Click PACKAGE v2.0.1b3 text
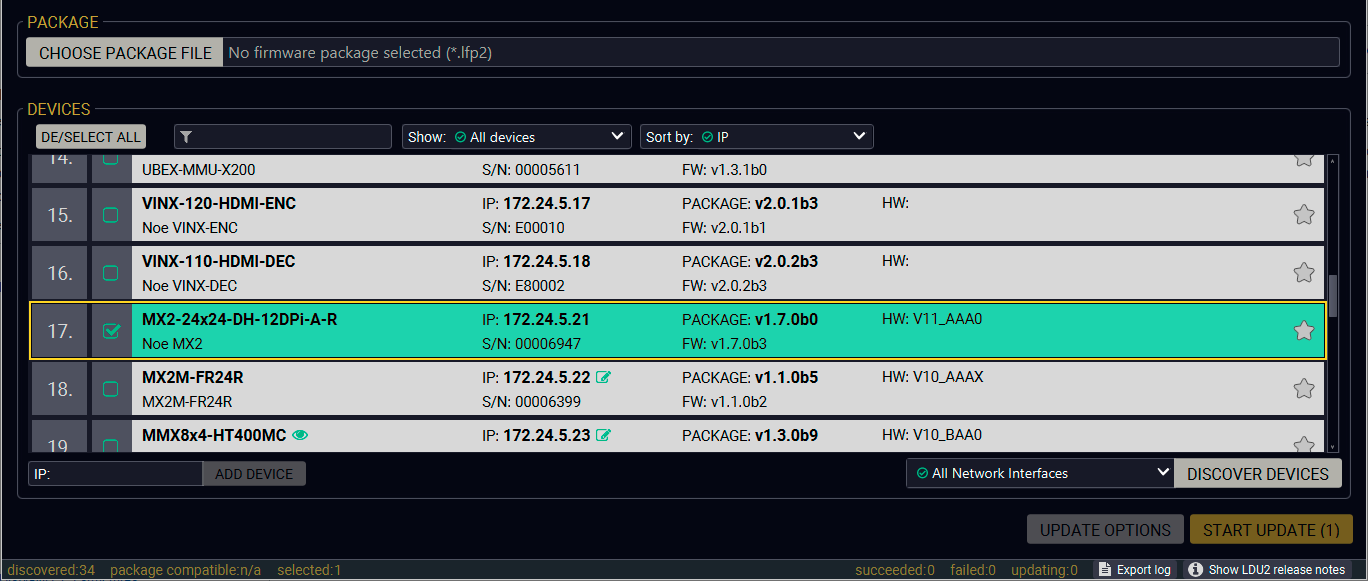The width and height of the screenshot is (1368, 581). (750, 203)
